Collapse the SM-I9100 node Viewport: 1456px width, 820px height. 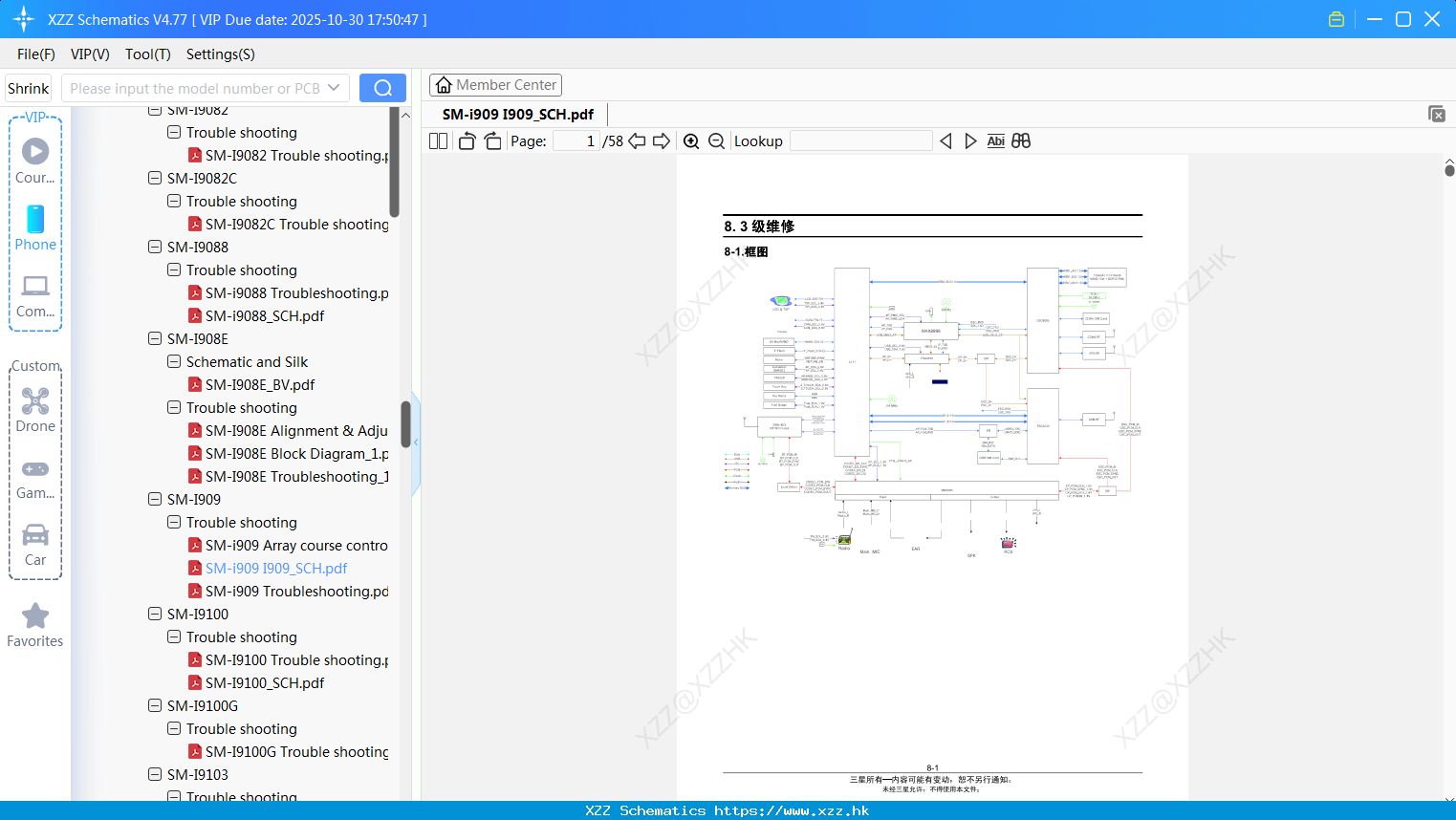tap(155, 614)
